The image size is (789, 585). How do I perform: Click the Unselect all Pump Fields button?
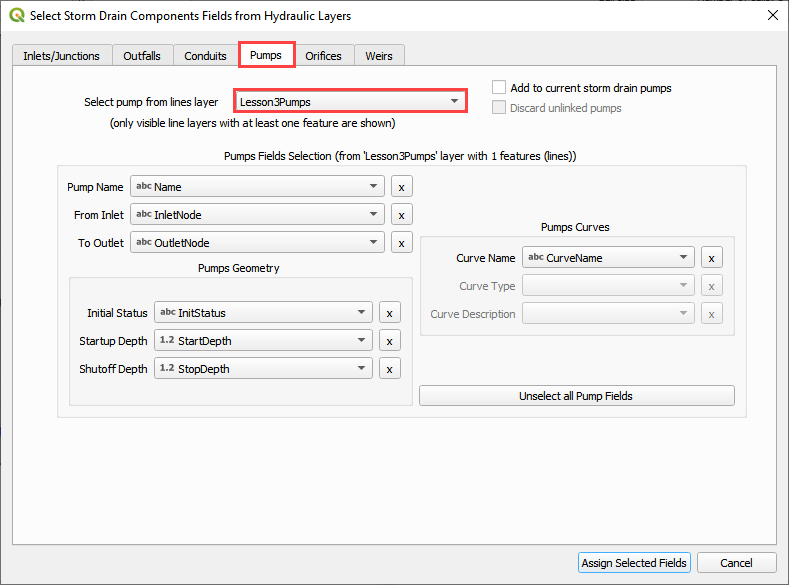click(576, 396)
